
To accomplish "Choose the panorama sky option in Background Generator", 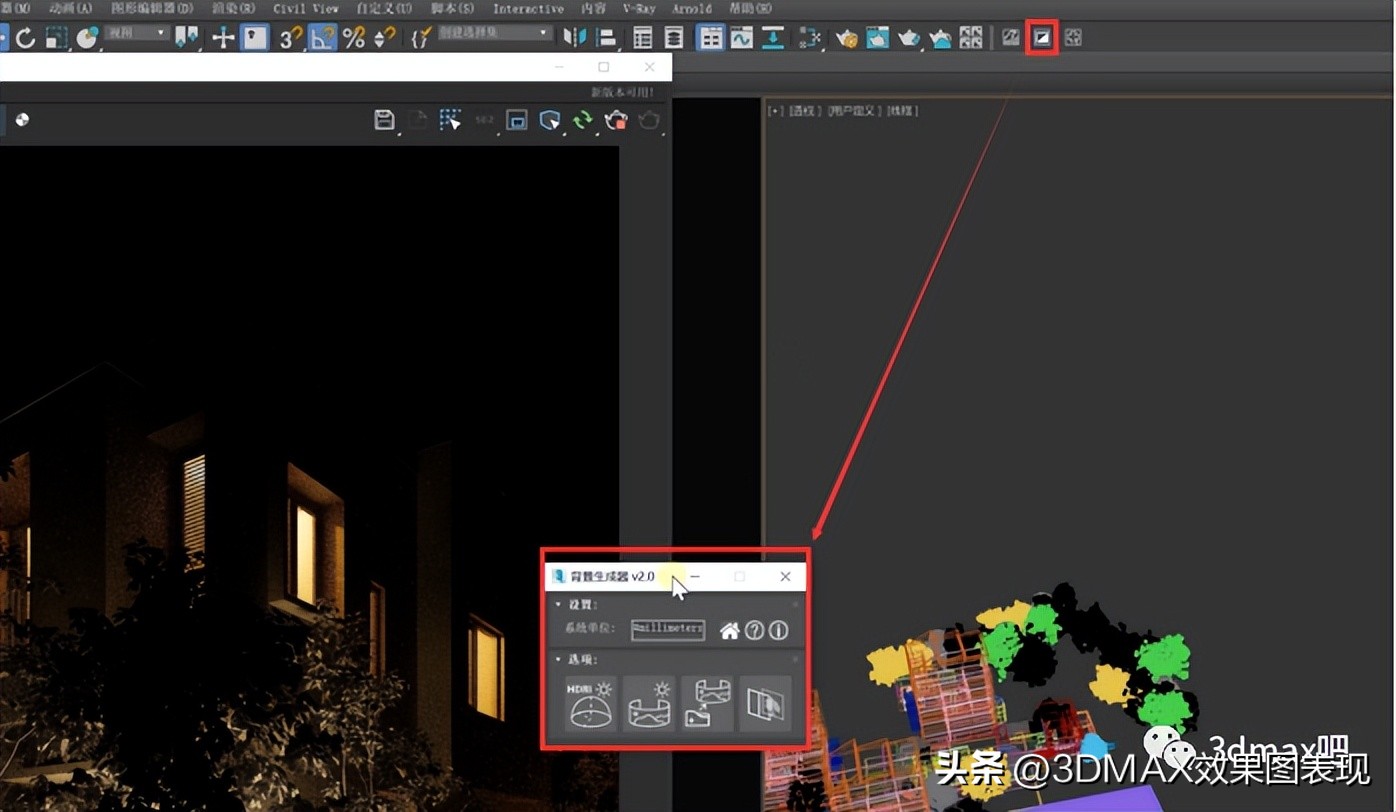I will (x=649, y=704).
